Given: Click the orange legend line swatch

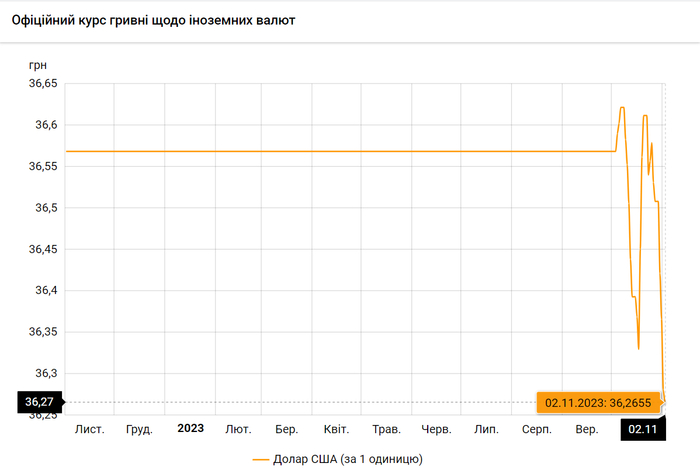Looking at the screenshot, I should coord(262,459).
